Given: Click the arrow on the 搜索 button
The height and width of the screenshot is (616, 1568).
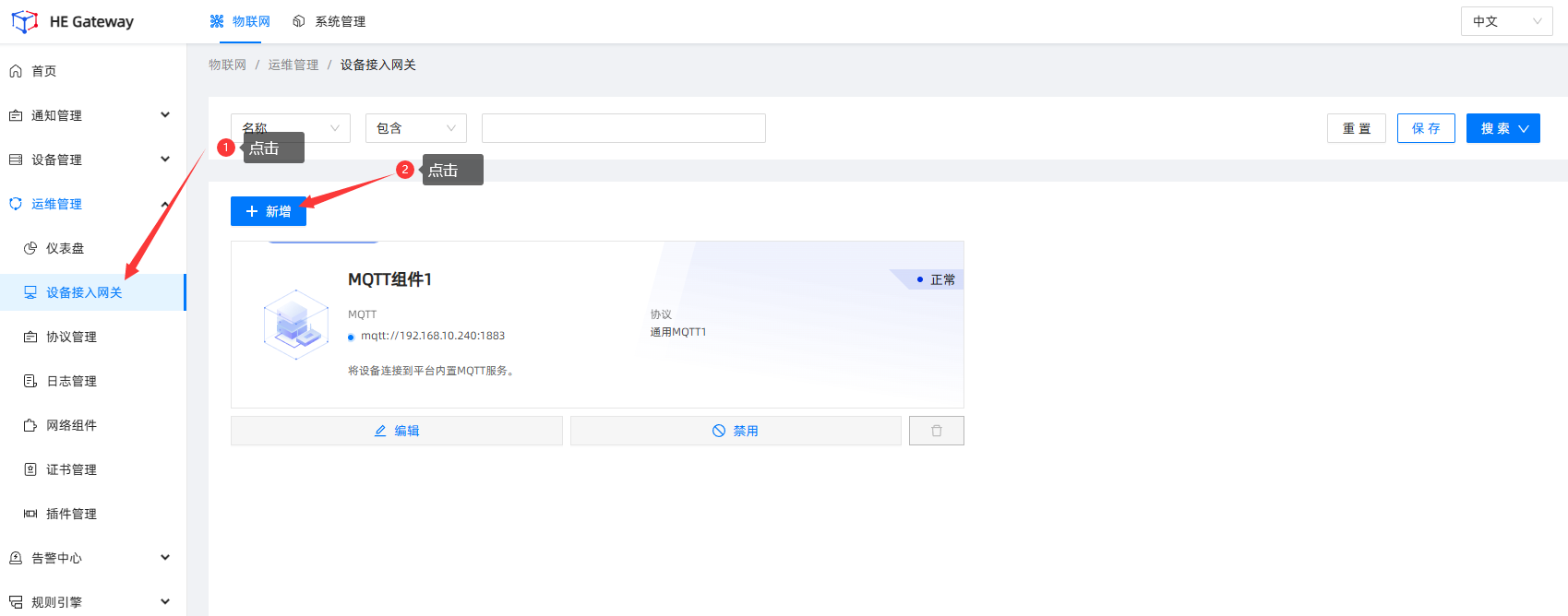Looking at the screenshot, I should click(1524, 128).
